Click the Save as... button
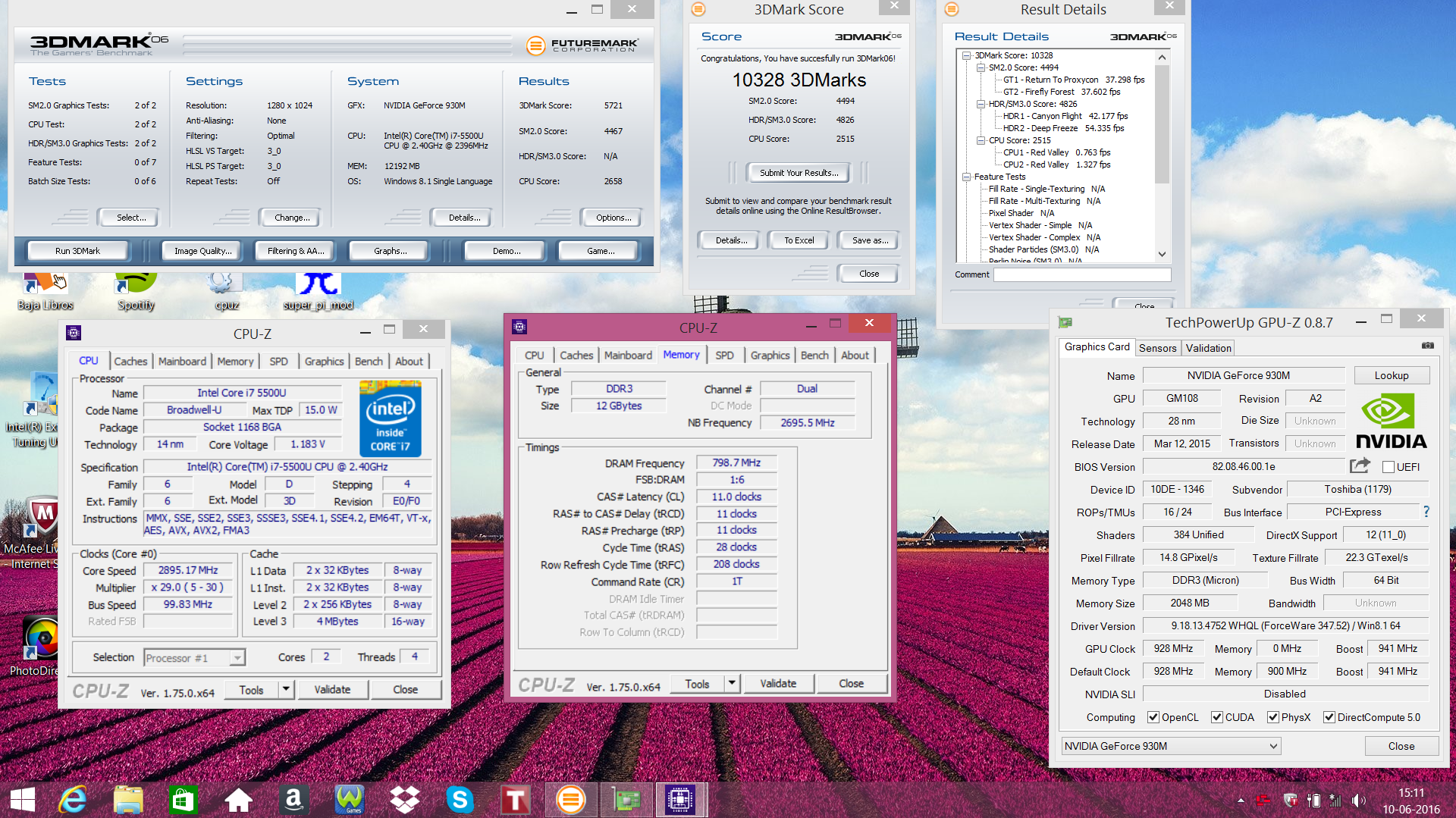 [x=869, y=240]
